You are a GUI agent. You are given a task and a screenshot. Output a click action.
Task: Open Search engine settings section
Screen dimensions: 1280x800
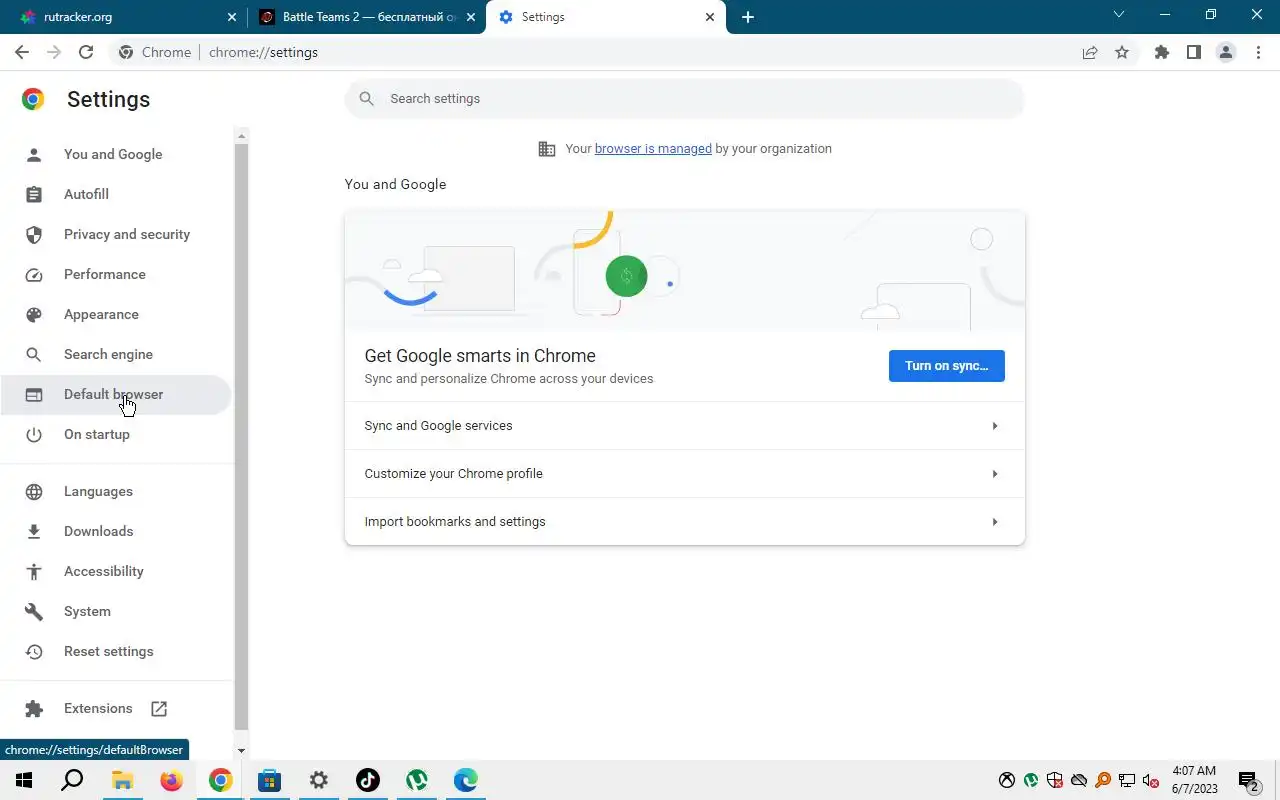pyautogui.click(x=115, y=354)
